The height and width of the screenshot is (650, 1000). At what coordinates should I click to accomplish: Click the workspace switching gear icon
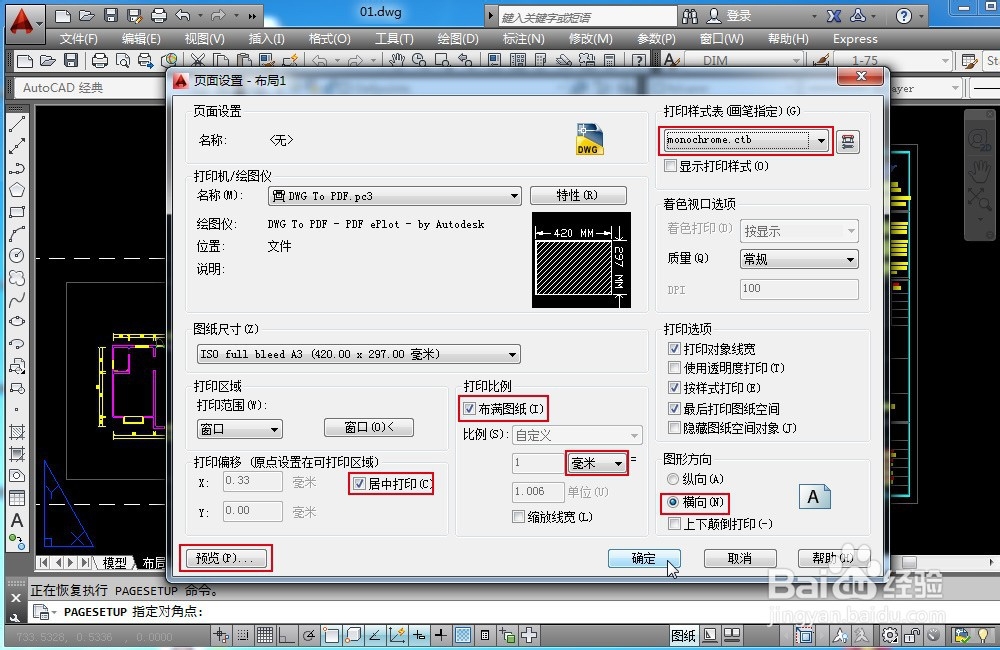click(x=889, y=635)
